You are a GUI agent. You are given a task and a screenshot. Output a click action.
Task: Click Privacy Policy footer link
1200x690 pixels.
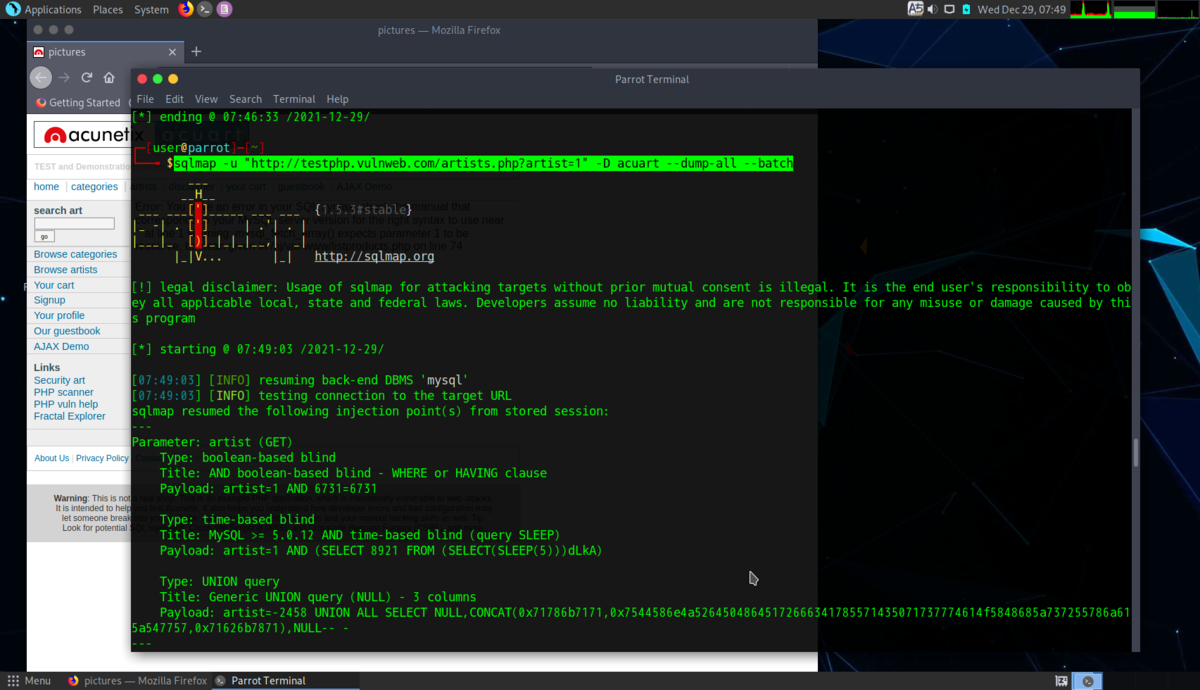[102, 458]
